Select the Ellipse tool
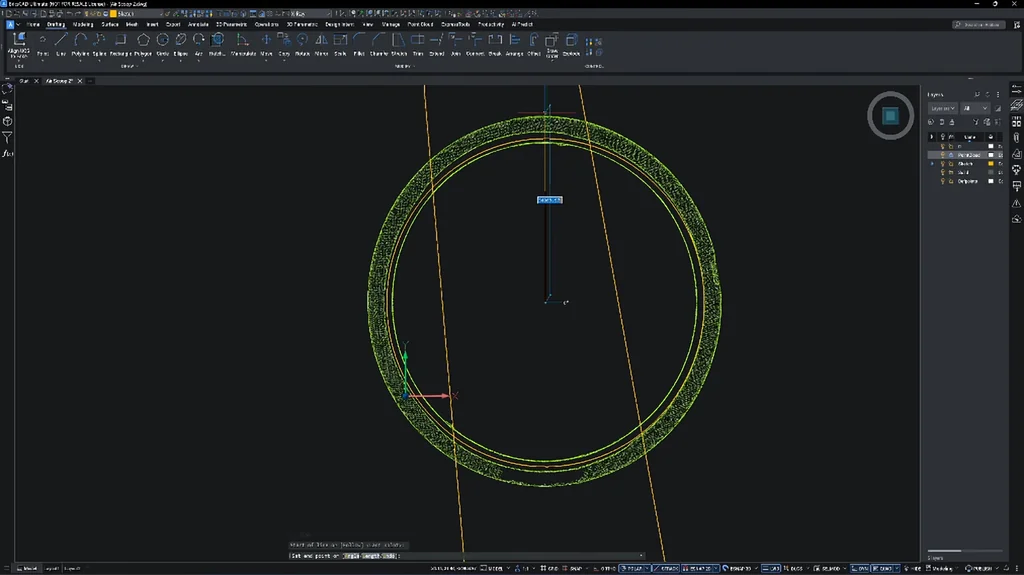The width and height of the screenshot is (1024, 575). click(181, 44)
